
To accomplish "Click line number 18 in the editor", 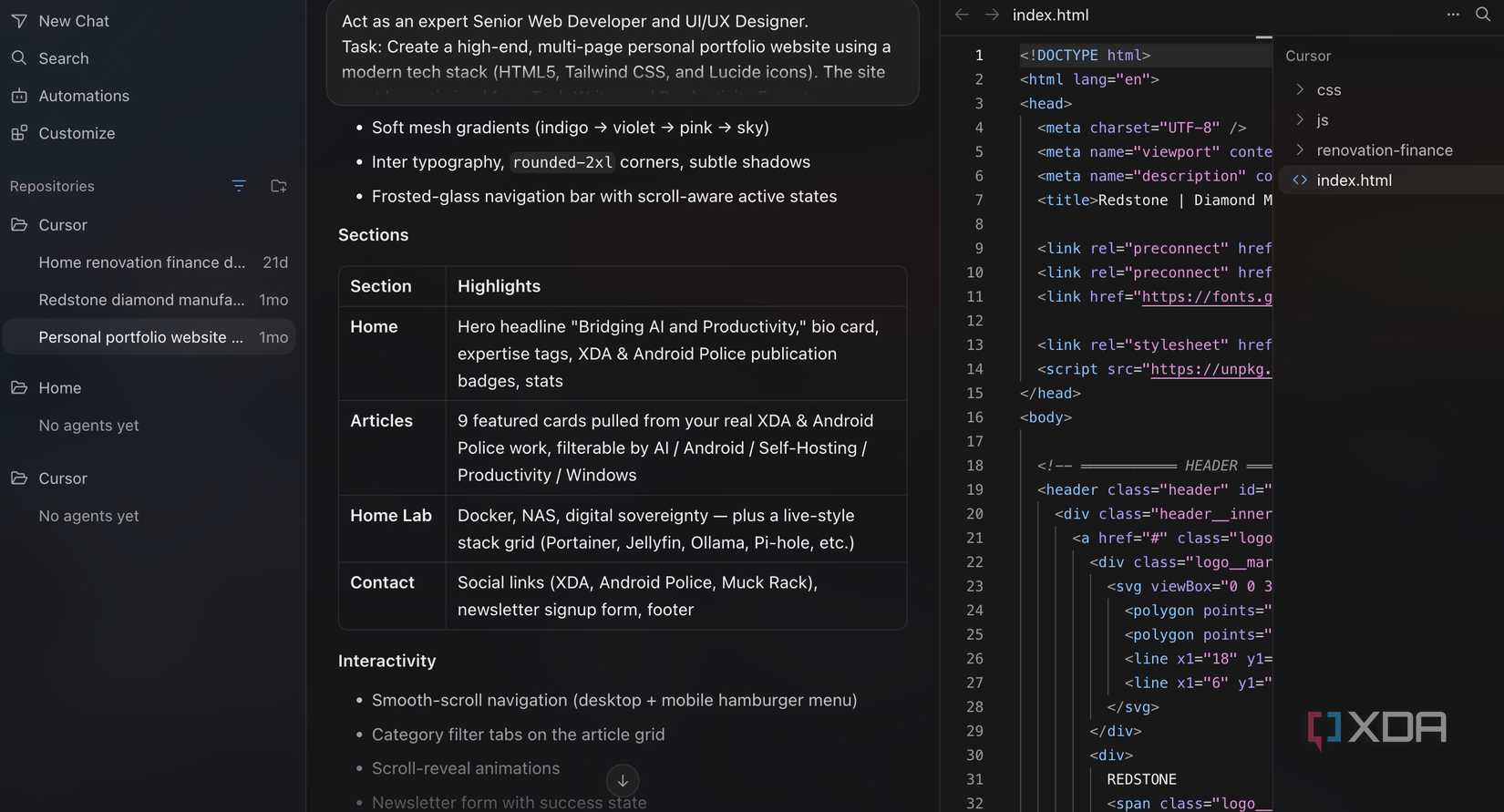I will 974,466.
